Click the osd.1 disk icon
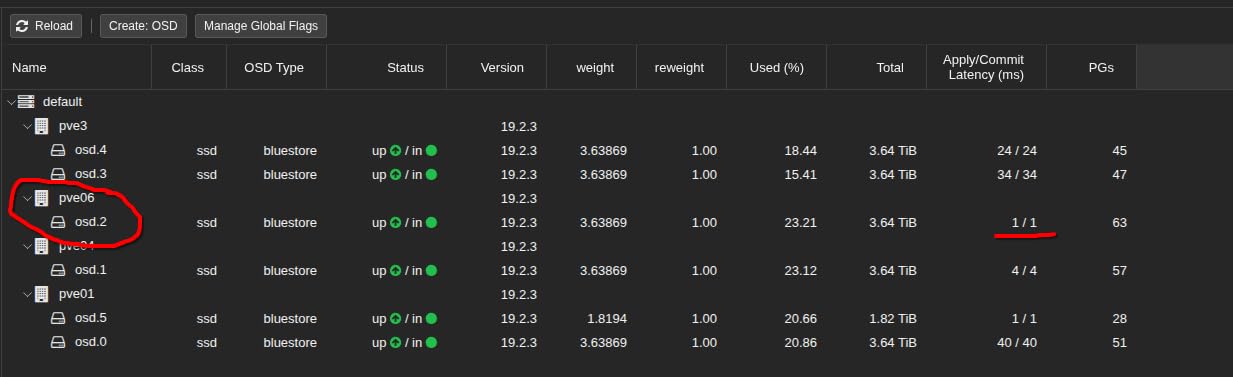Screen dimensions: 1233x377 click(x=58, y=271)
